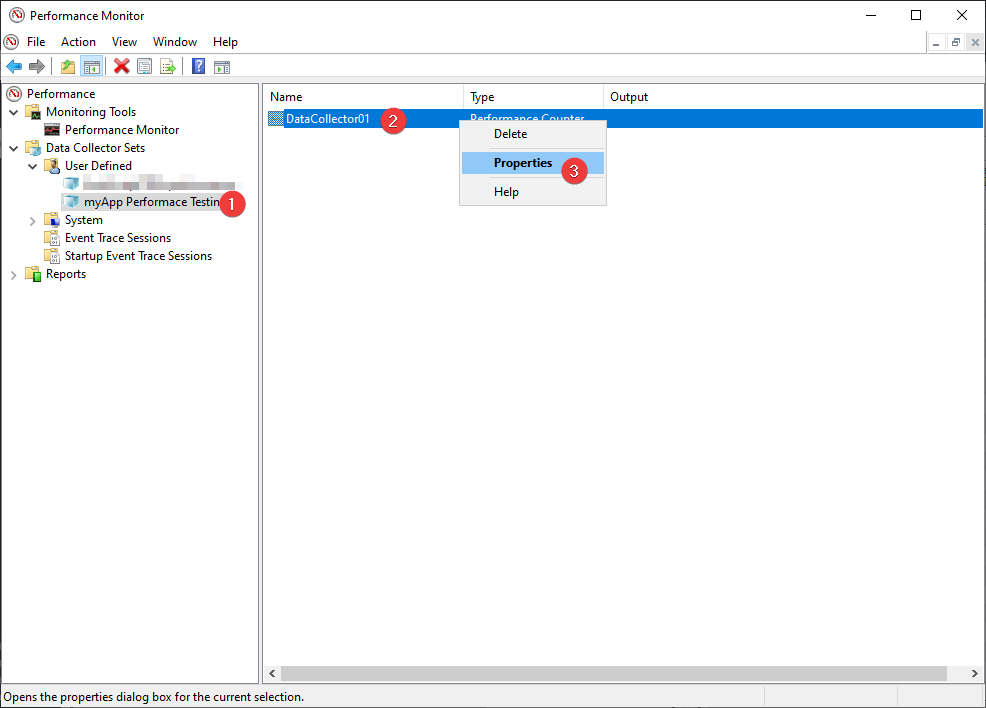Click the blue Help question mark icon
Image resolution: width=986 pixels, height=708 pixels.
tap(198, 67)
